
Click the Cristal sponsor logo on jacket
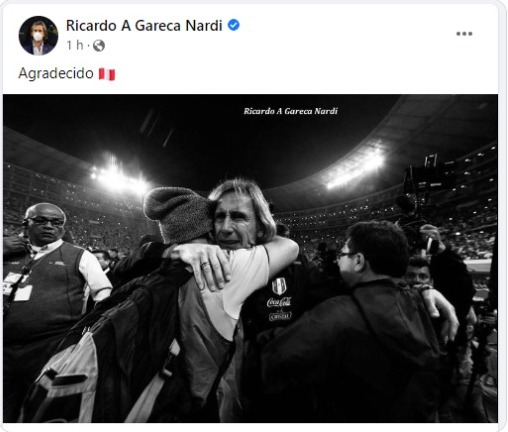[x=280, y=316]
